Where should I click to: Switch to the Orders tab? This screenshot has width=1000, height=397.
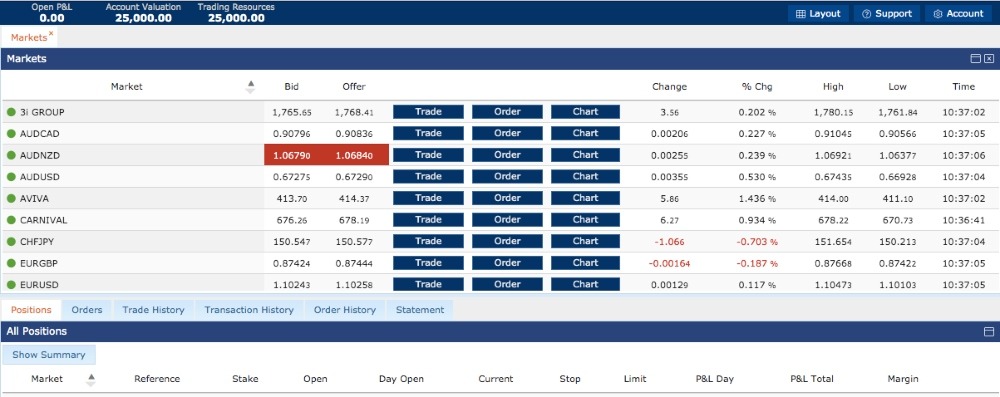coord(87,310)
